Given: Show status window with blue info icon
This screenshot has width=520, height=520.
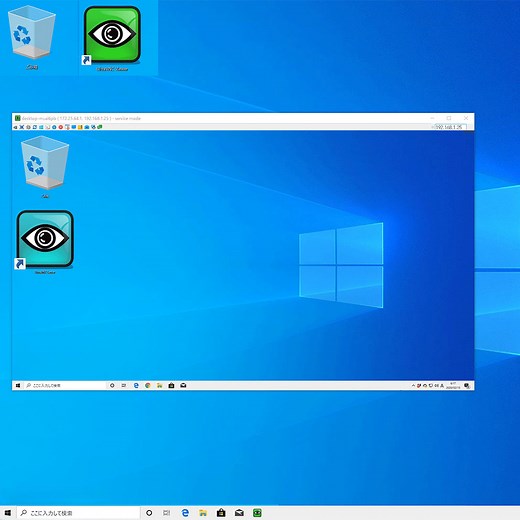Looking at the screenshot, I should (54, 127).
